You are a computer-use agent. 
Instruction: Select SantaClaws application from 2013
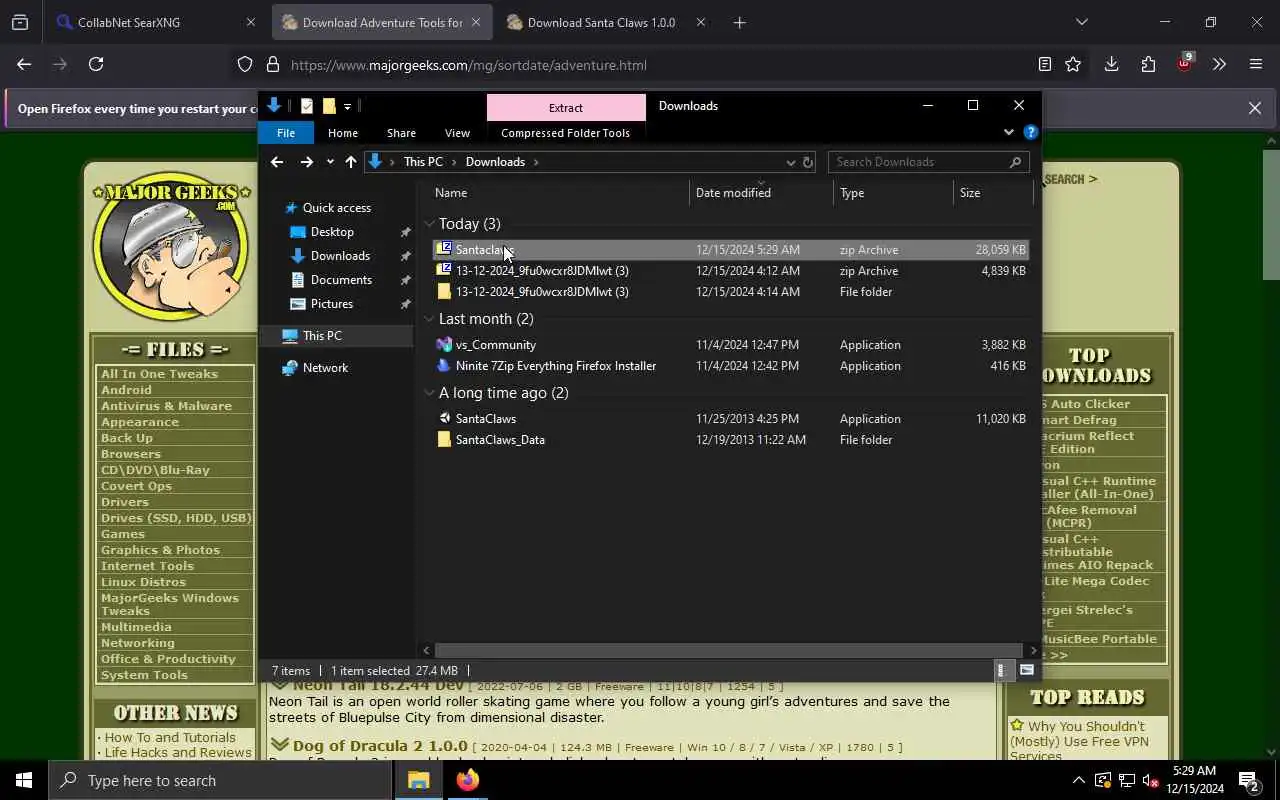point(730,419)
